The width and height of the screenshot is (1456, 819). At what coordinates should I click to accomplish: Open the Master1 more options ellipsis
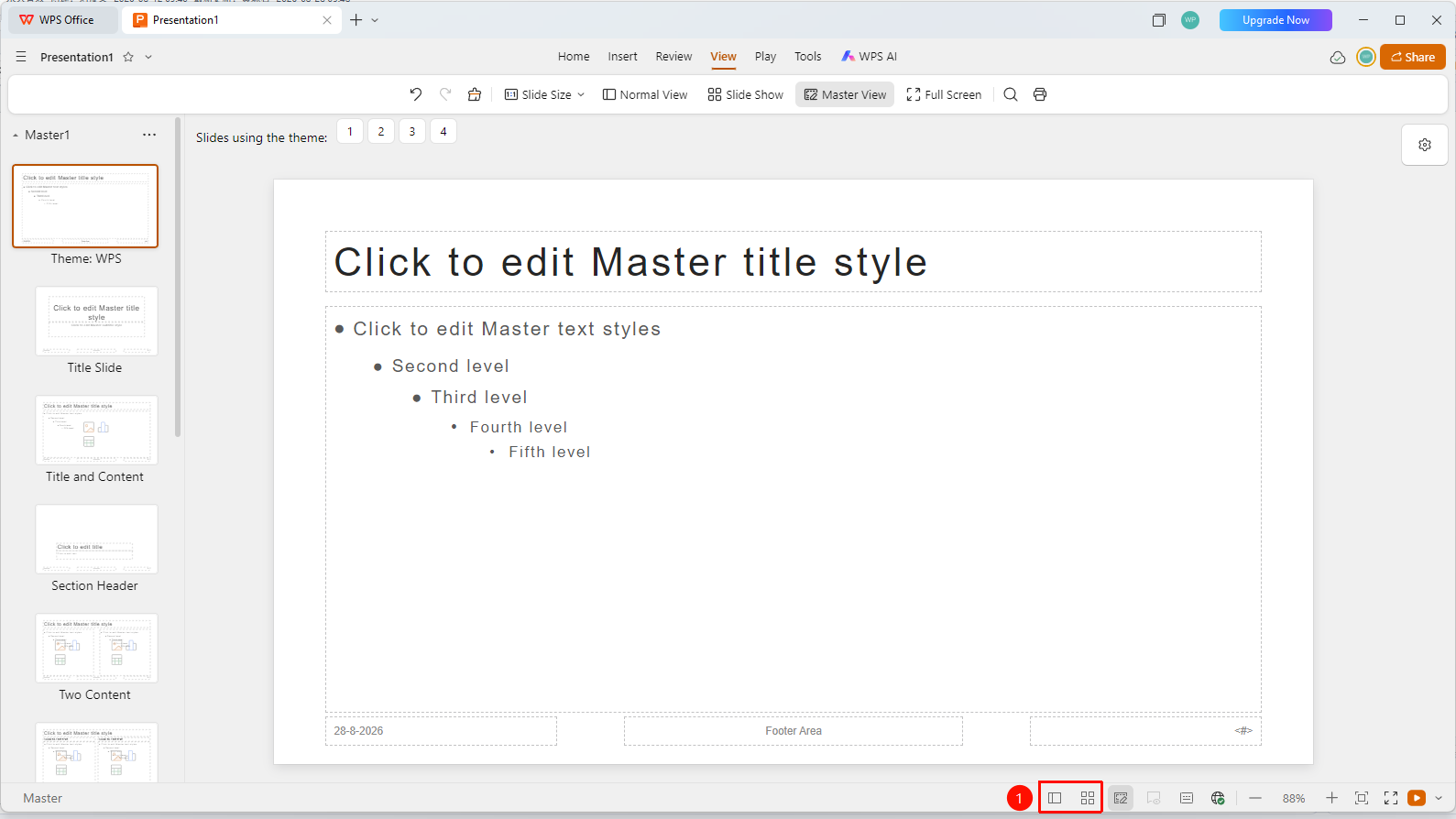pyautogui.click(x=149, y=135)
